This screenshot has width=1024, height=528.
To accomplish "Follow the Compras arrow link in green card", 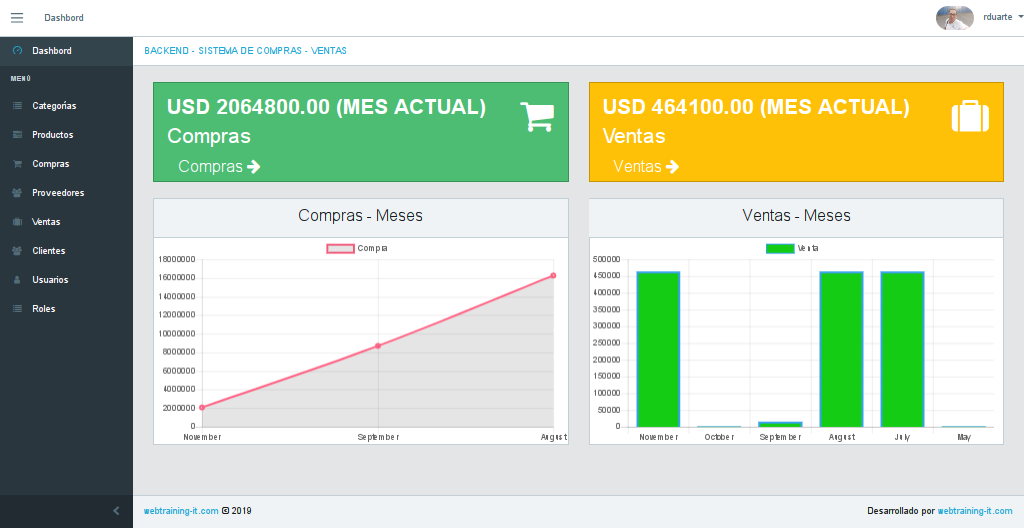I will point(219,166).
